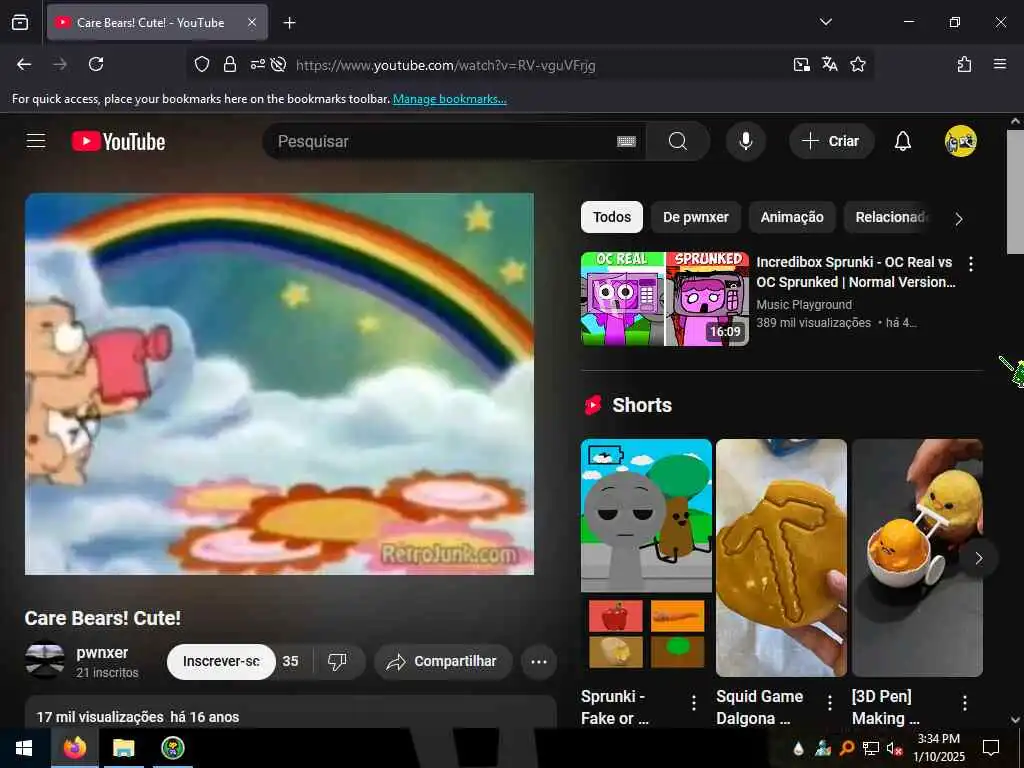This screenshot has width=1024, height=768.
Task: Bookmark this page with star
Action: [858, 64]
